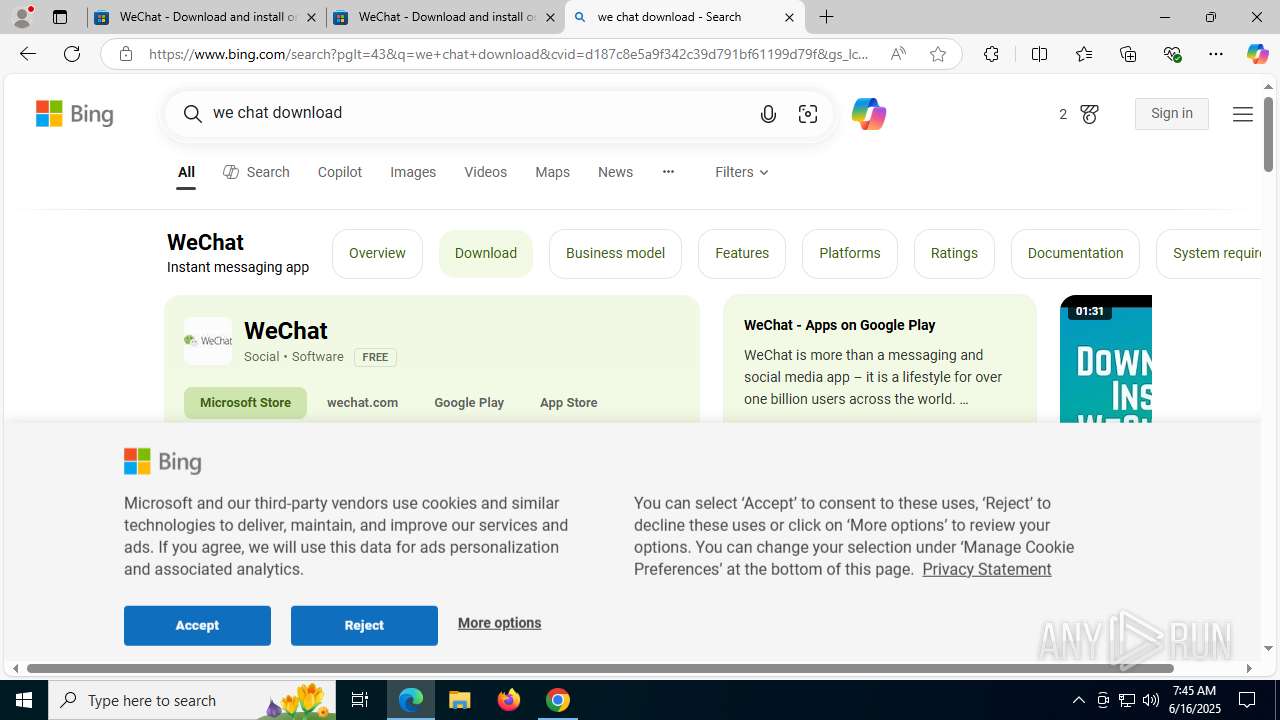1280x720 pixels.
Task: Open Microsoft Rewards medal icon
Action: pos(1089,115)
